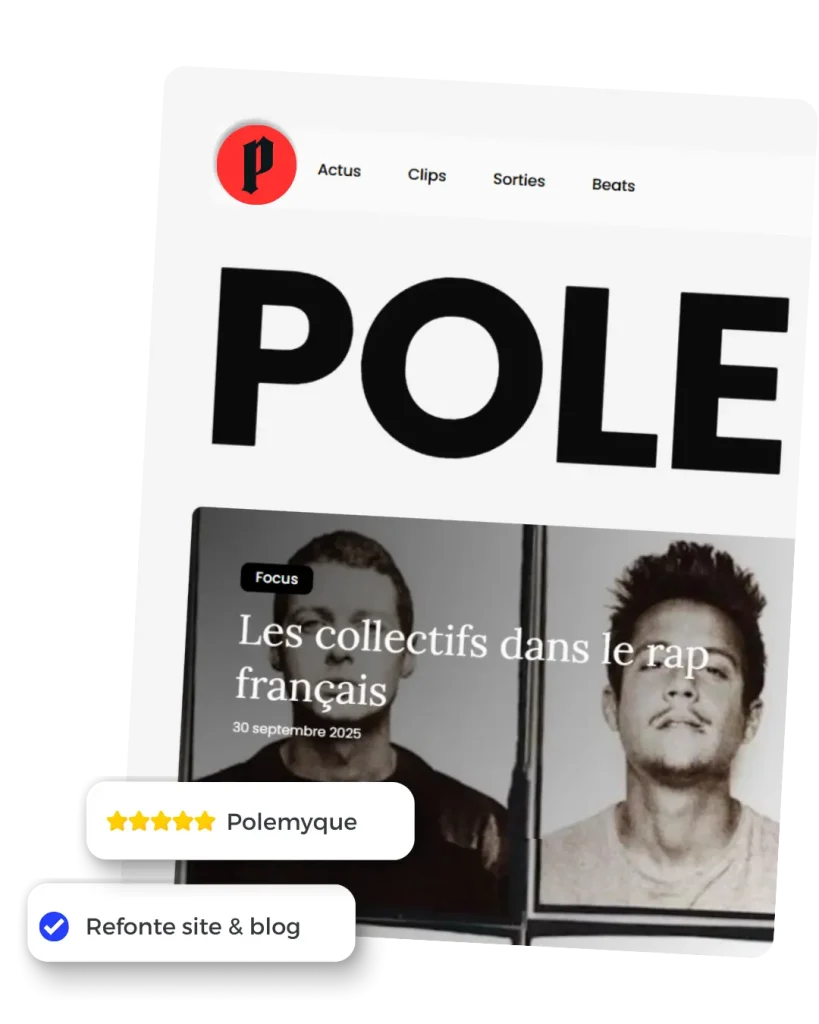The height and width of the screenshot is (1024, 819).
Task: Go to the Sorties section
Action: pos(519,180)
